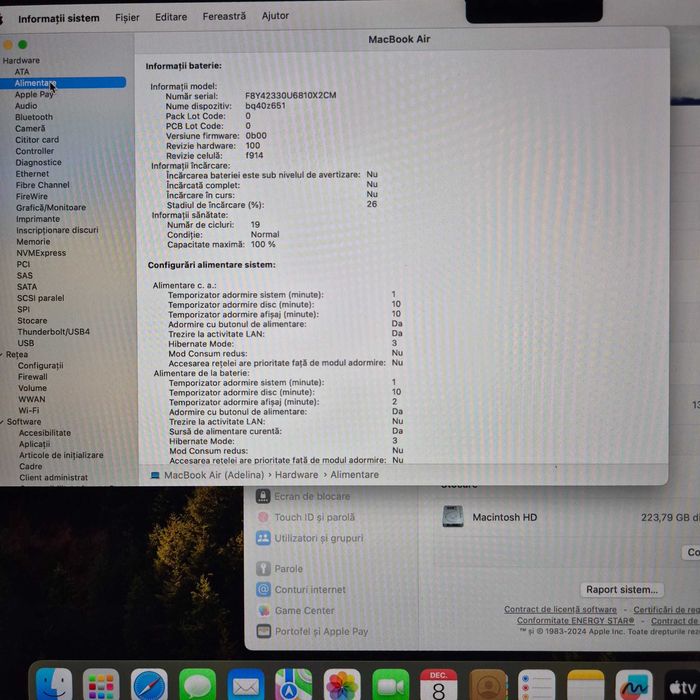
Task: Collapse the Software section in sidebar
Action: [3, 422]
